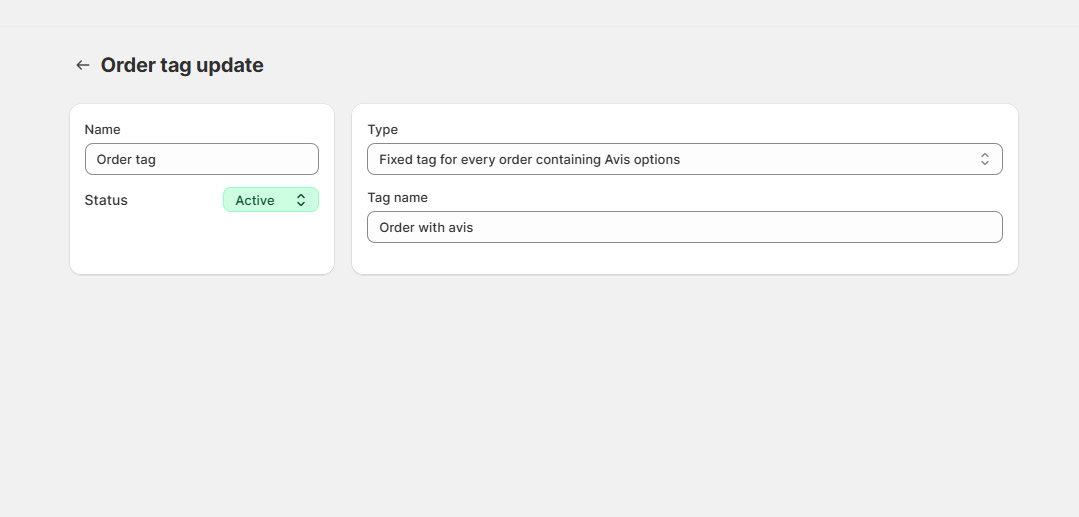The image size is (1079, 517).
Task: Click the "Order tag update" page heading
Action: [182, 65]
